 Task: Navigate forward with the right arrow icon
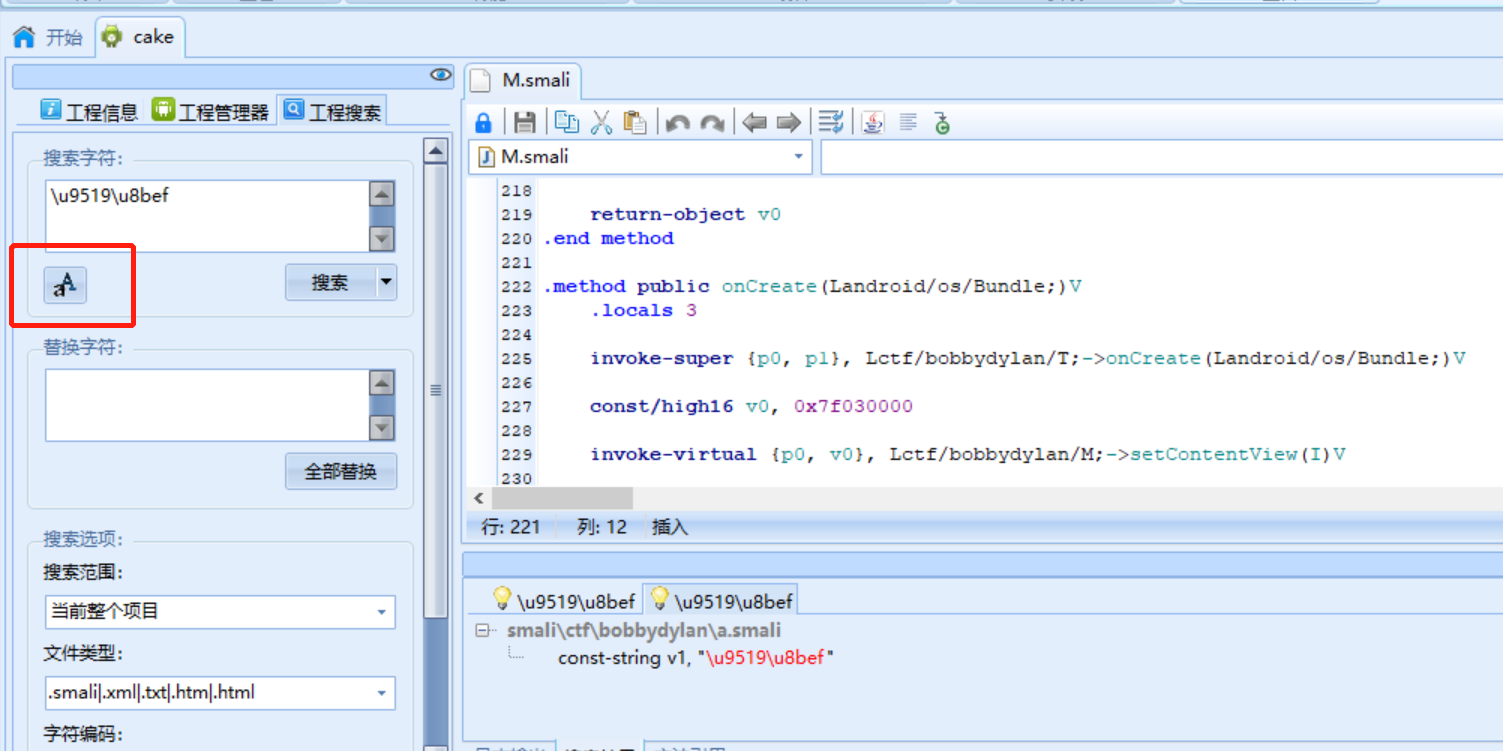point(789,123)
